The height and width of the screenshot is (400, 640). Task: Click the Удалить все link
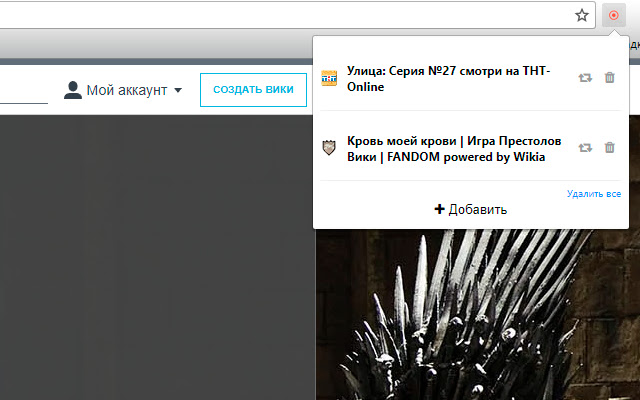[x=594, y=194]
